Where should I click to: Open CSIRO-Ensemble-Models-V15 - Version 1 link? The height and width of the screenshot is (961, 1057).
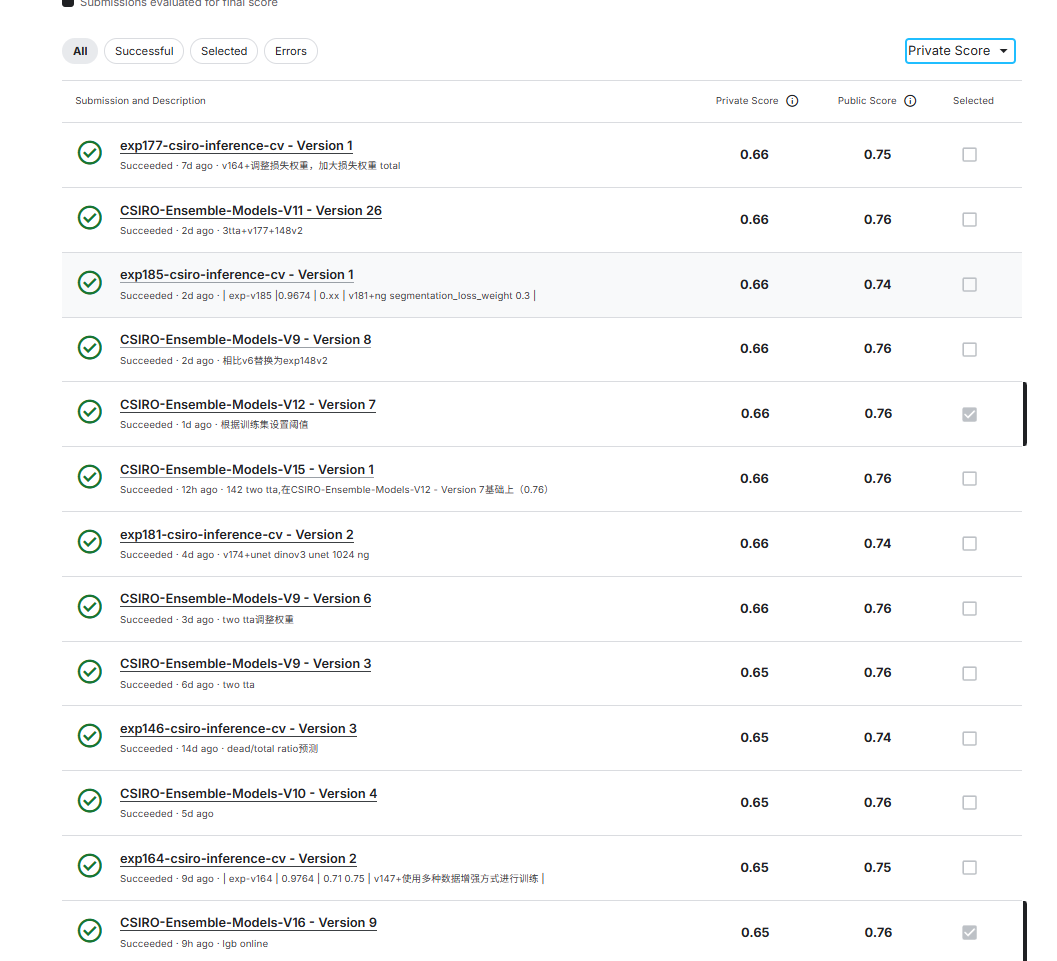[247, 469]
